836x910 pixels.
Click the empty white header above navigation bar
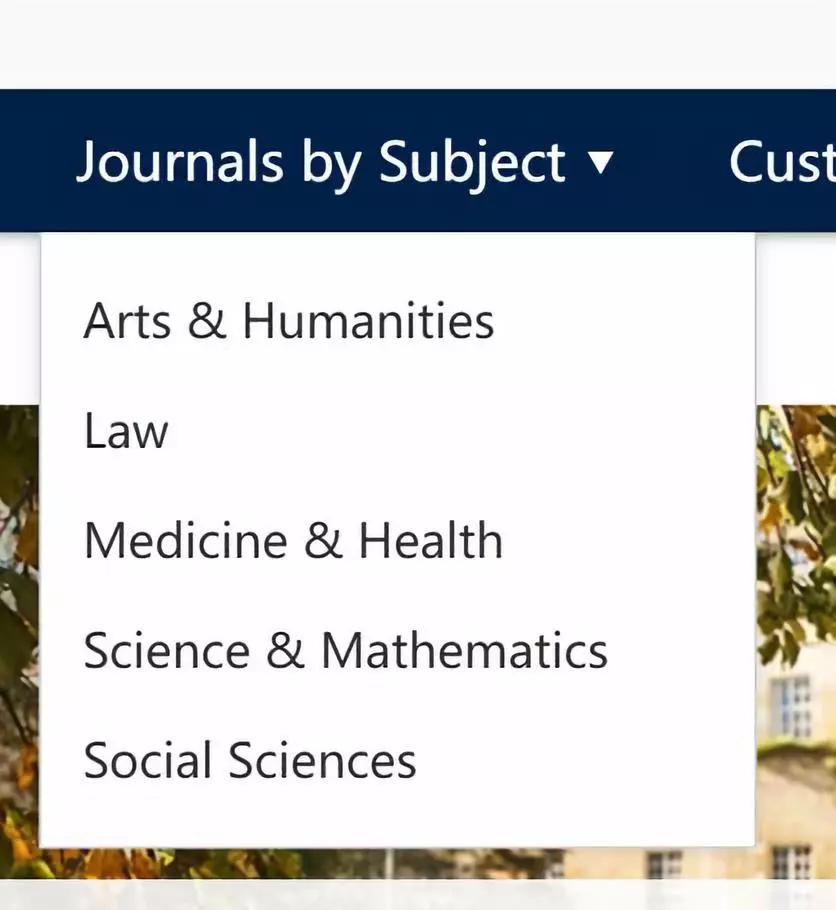coord(418,44)
